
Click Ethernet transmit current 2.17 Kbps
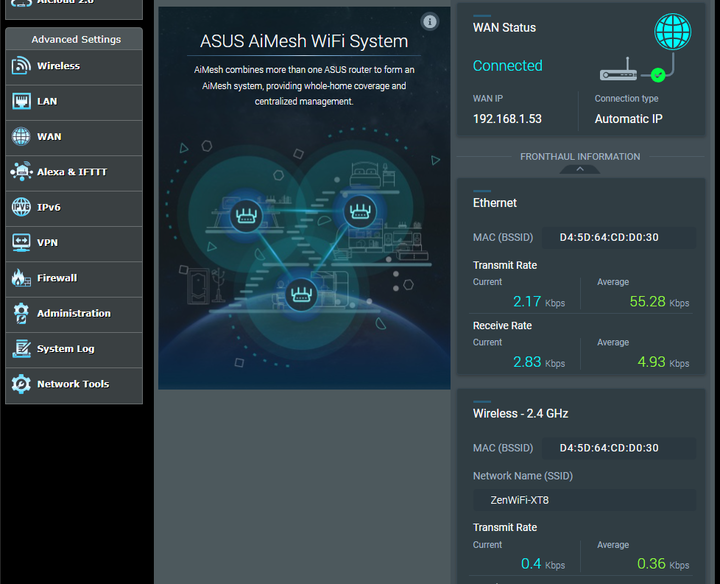[539, 302]
